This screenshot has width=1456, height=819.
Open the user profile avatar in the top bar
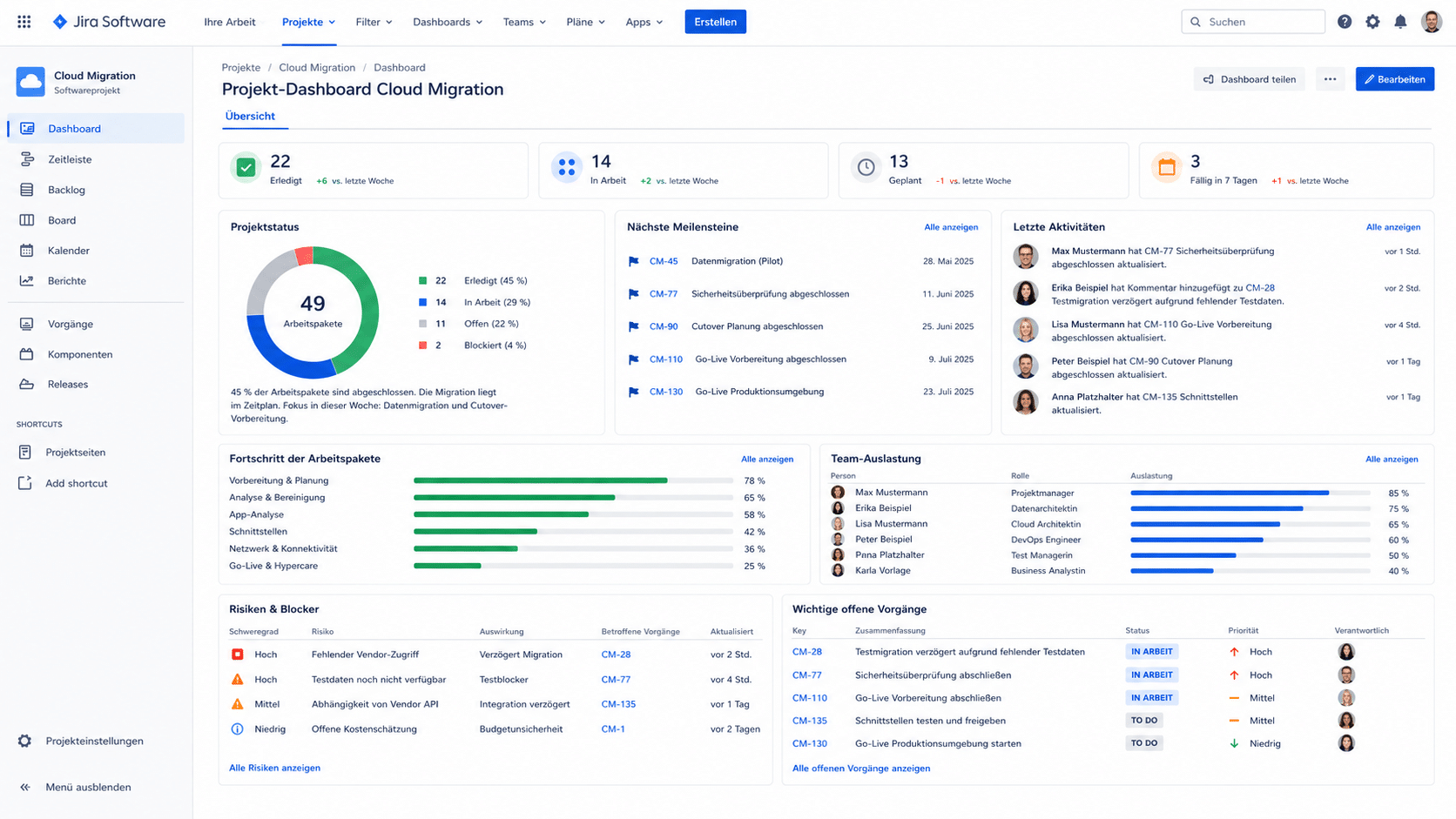tap(1431, 22)
